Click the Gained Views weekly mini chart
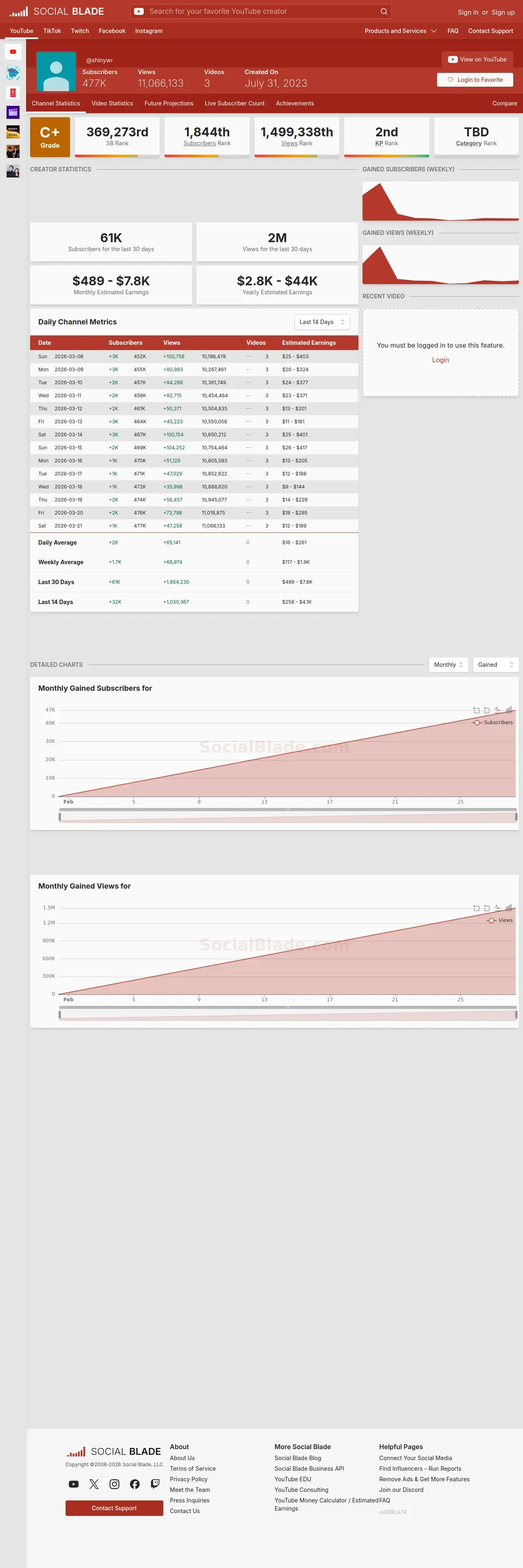Viewport: 523px width, 1568px height. [x=440, y=265]
